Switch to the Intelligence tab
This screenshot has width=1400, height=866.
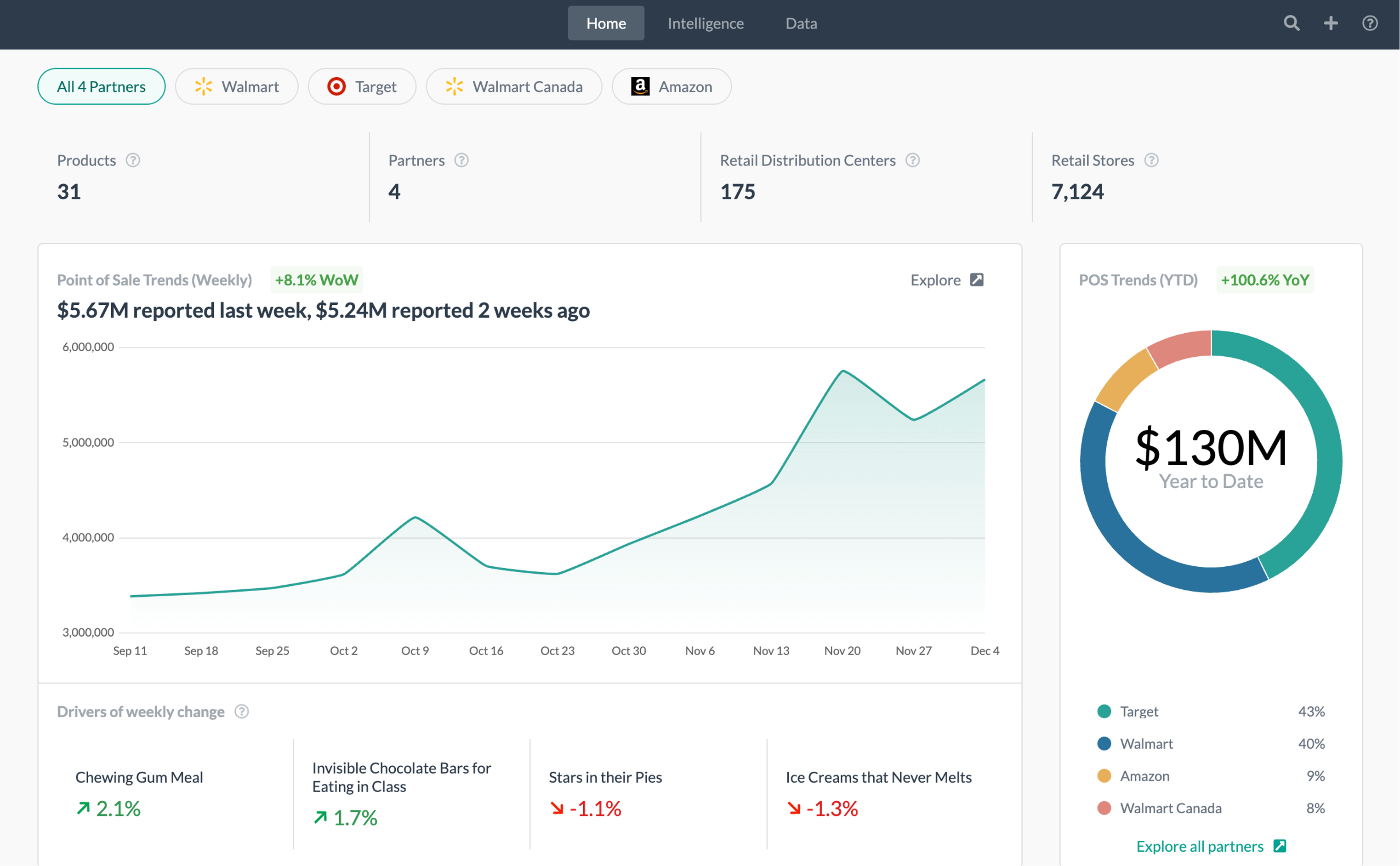706,23
